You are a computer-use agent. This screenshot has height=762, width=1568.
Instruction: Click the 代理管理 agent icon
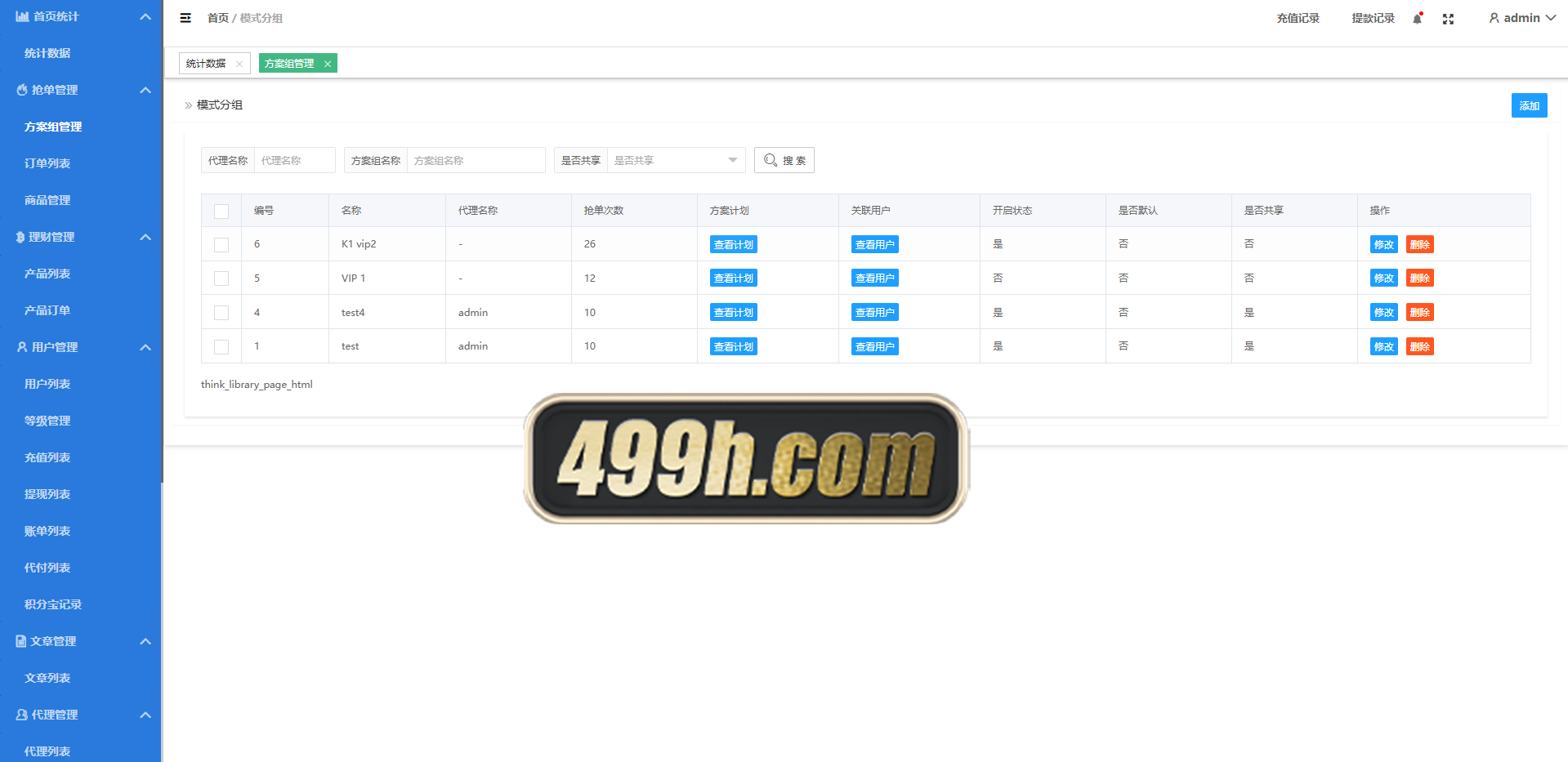click(22, 715)
